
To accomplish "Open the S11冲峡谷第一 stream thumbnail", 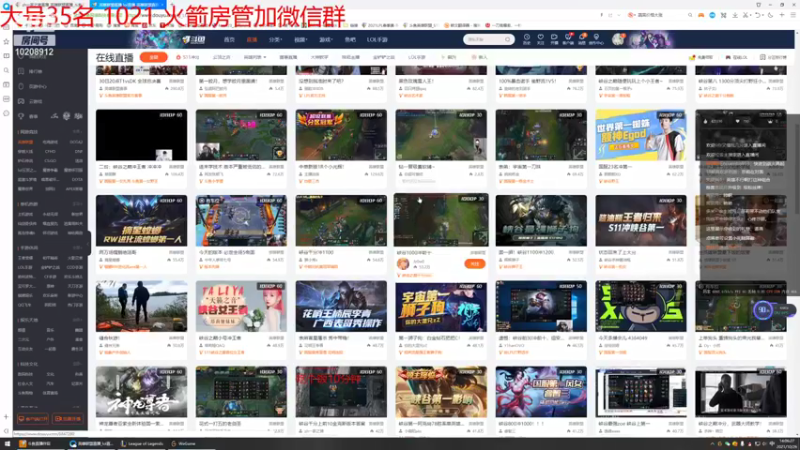I will (x=641, y=220).
